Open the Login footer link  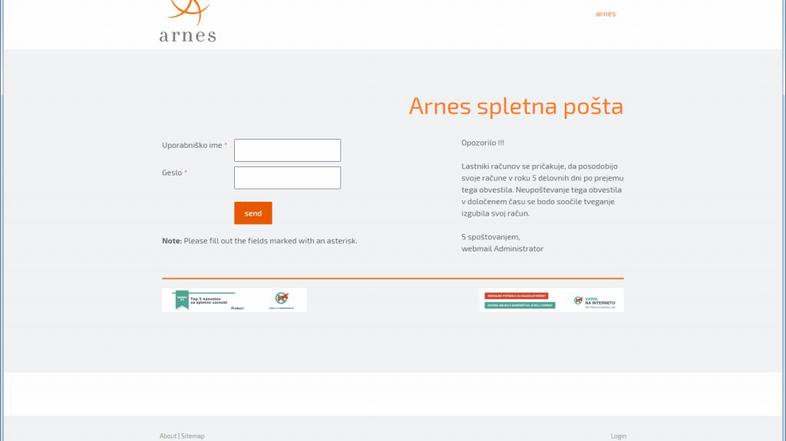618,436
